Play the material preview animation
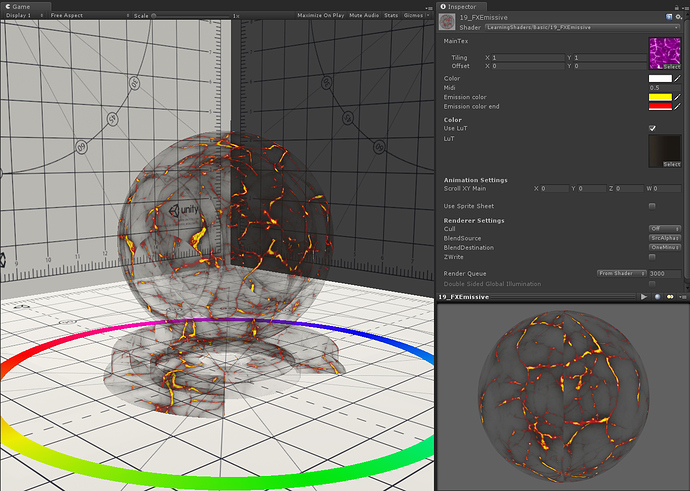 (644, 297)
